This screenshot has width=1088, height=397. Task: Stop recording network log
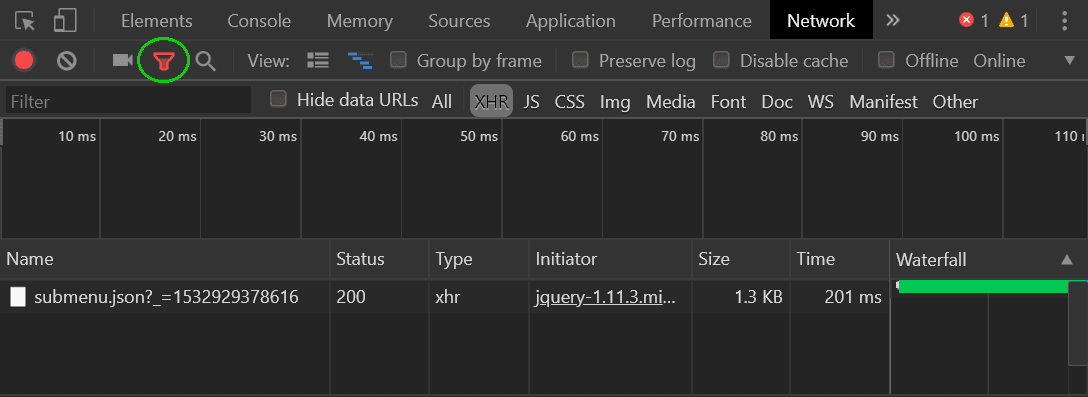(24, 61)
